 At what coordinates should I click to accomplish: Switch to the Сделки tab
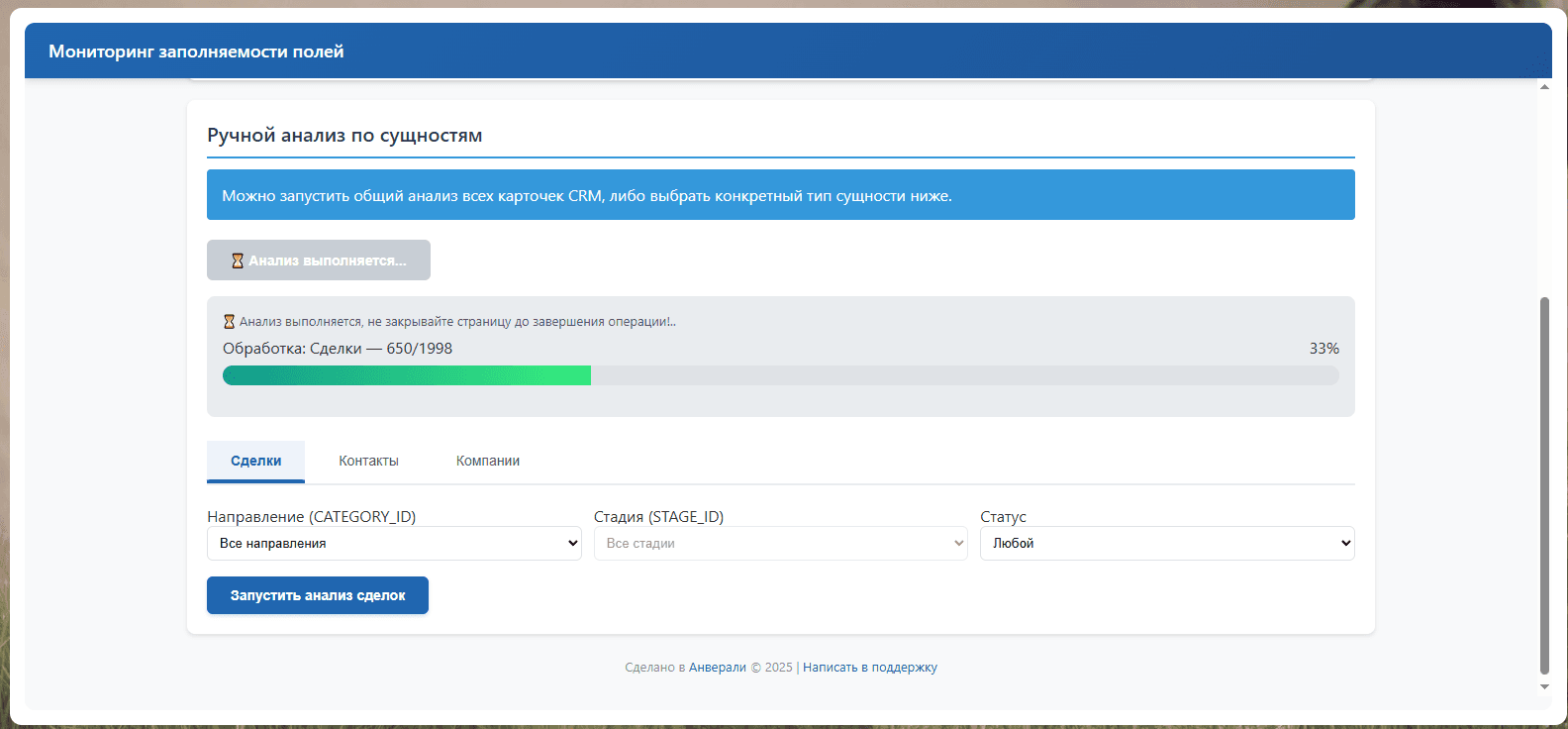(x=255, y=462)
